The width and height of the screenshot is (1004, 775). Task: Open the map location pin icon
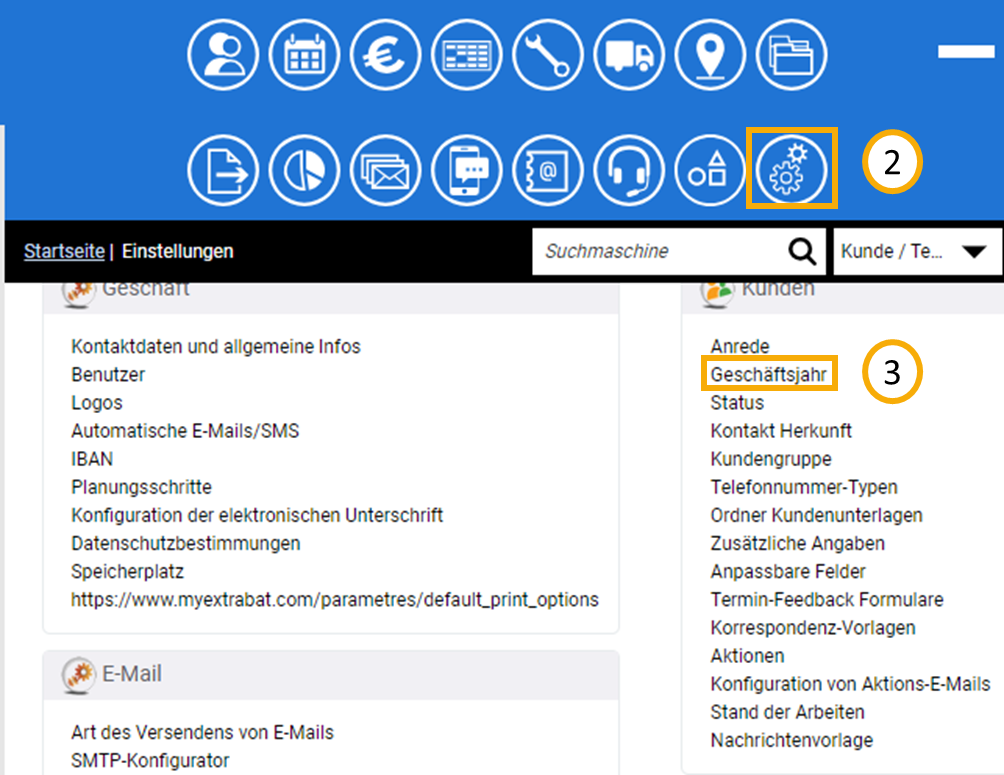click(710, 54)
